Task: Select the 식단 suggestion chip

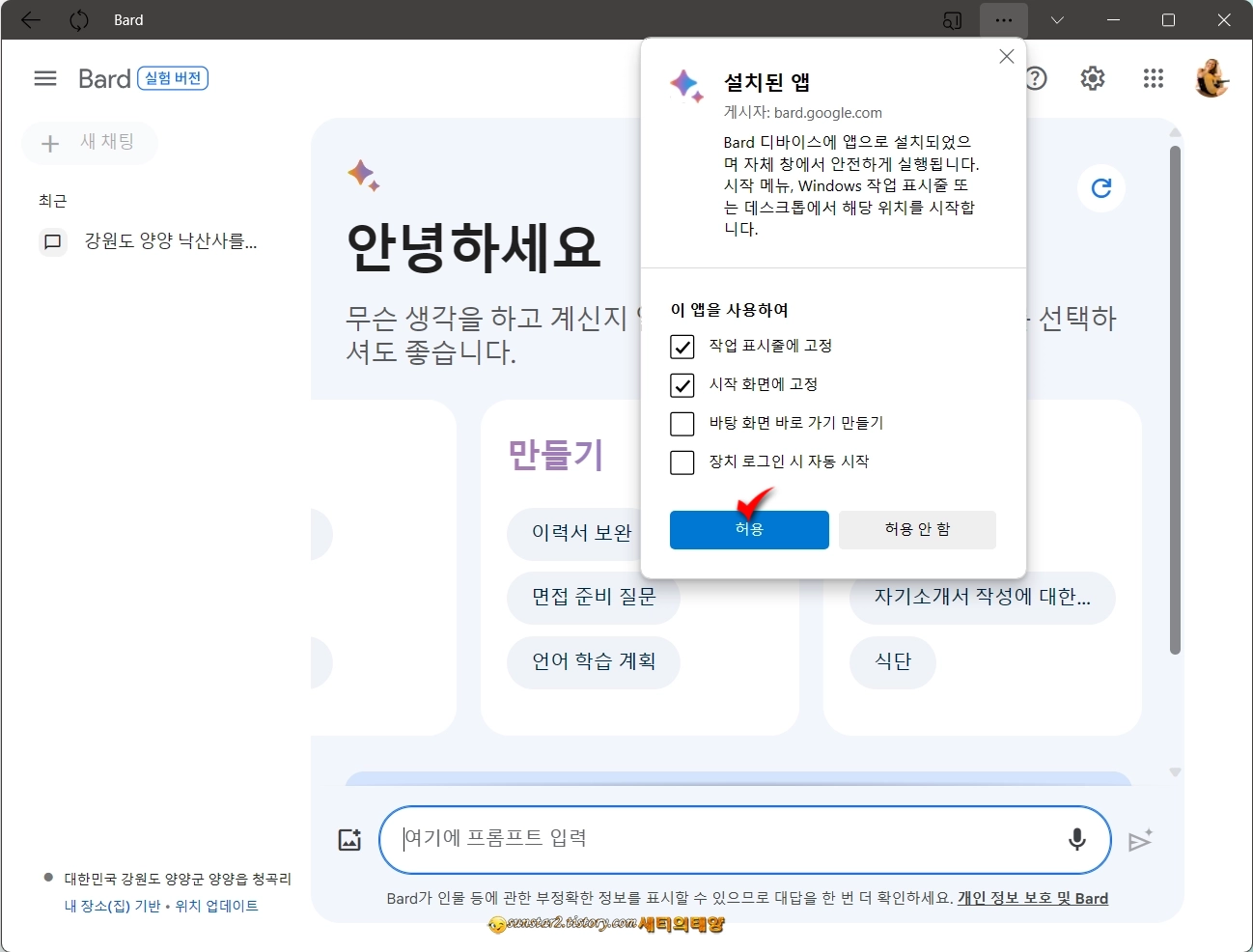Action: [893, 662]
